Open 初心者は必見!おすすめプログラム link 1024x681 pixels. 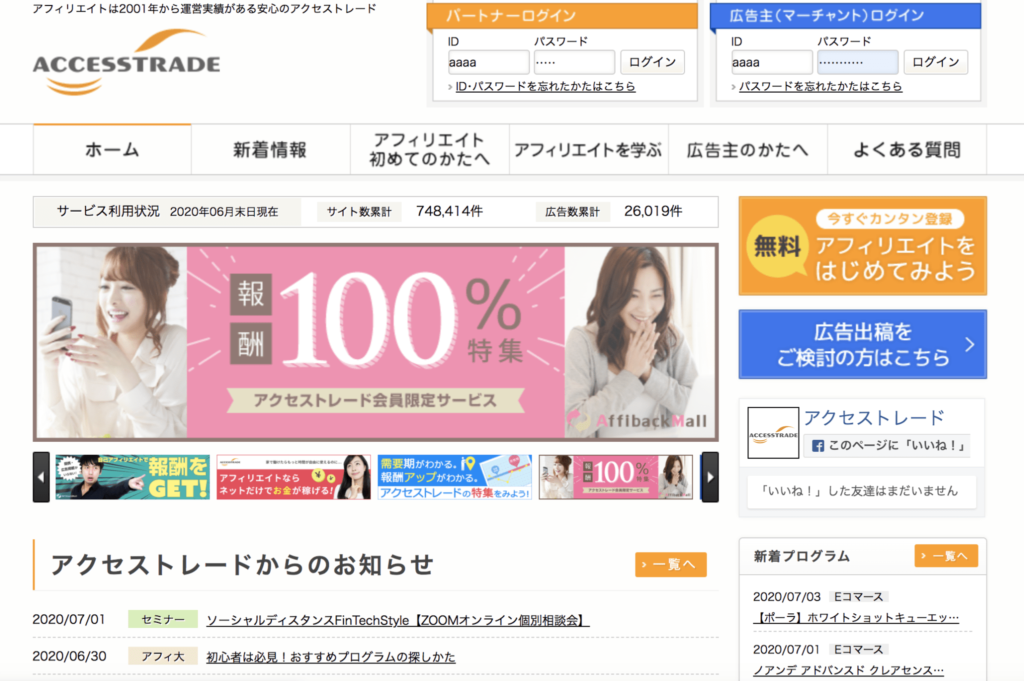click(x=330, y=657)
